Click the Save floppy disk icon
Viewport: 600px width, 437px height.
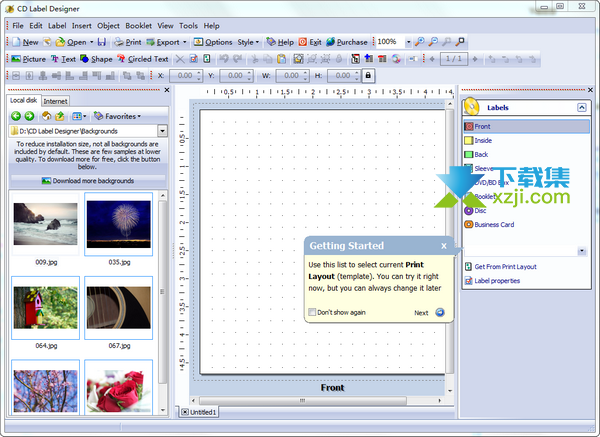coord(102,42)
